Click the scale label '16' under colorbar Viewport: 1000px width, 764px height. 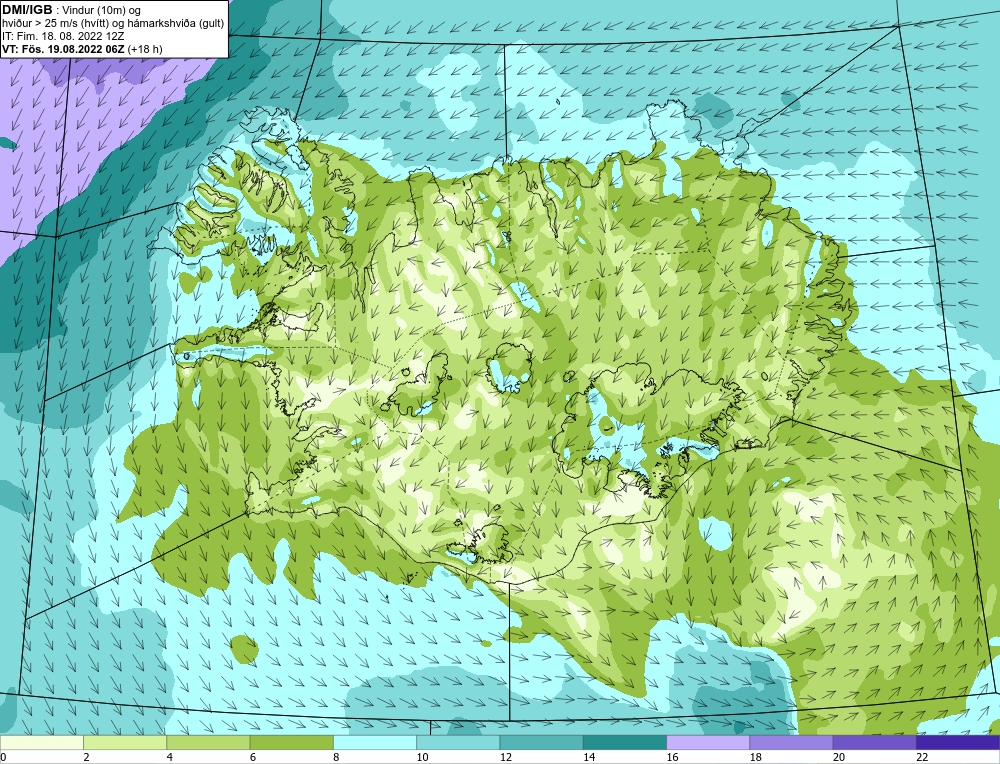(x=672, y=757)
